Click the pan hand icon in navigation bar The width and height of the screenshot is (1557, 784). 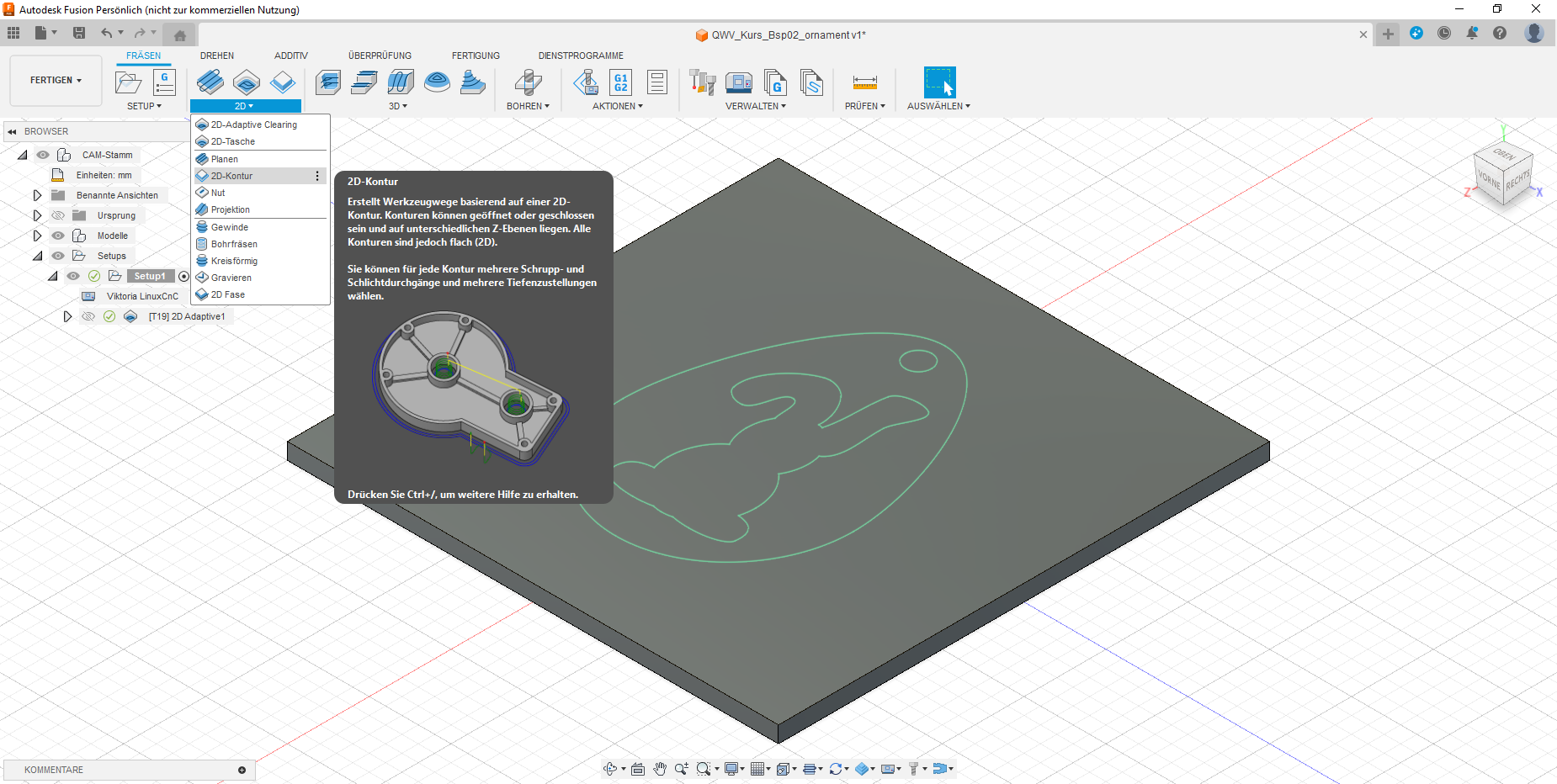(660, 769)
